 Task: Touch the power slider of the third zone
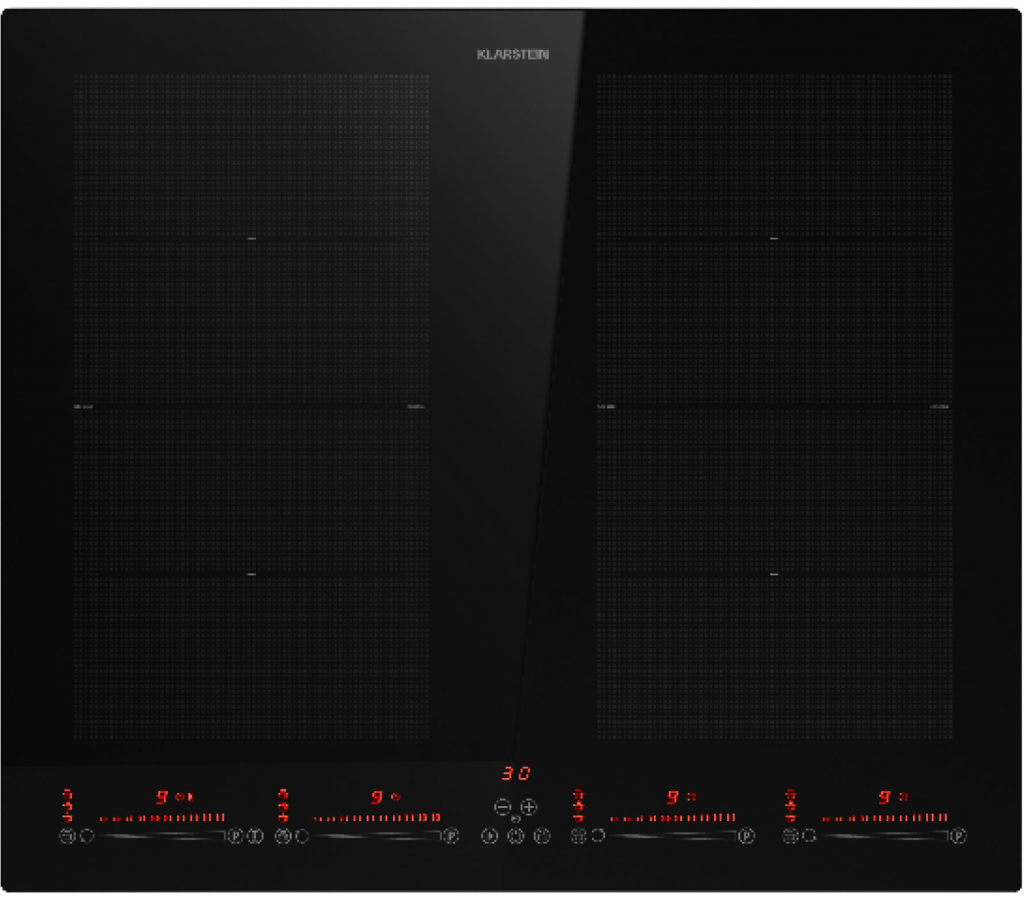click(x=672, y=836)
